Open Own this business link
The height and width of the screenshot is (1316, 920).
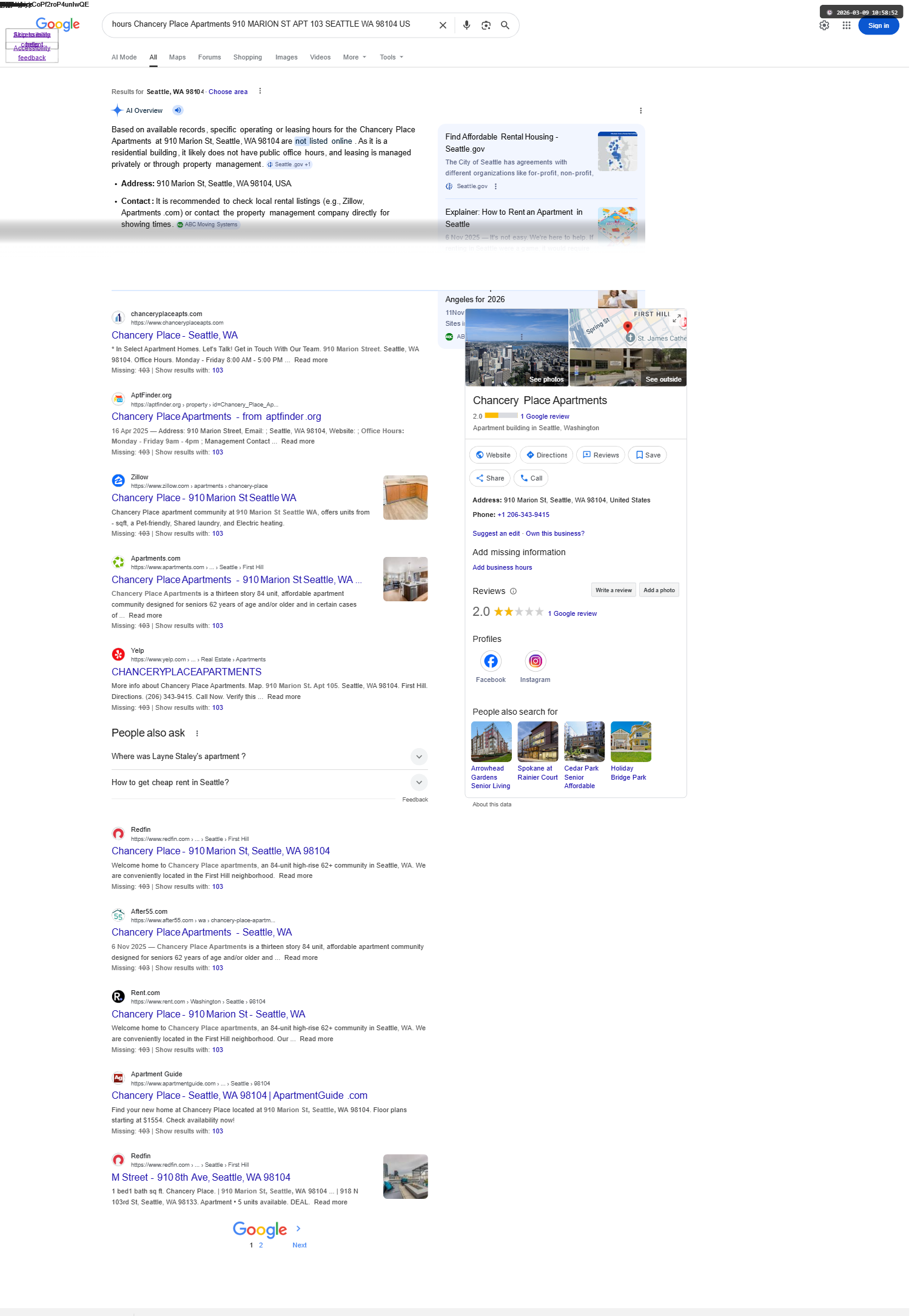click(555, 533)
